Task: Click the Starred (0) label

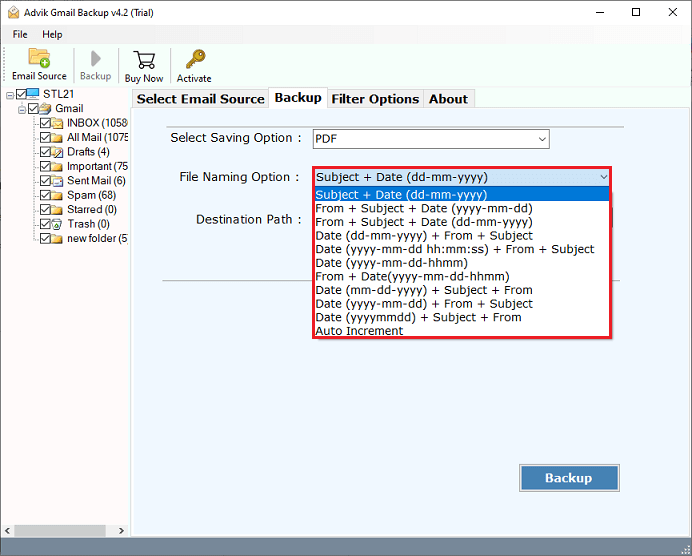Action: [x=92, y=210]
